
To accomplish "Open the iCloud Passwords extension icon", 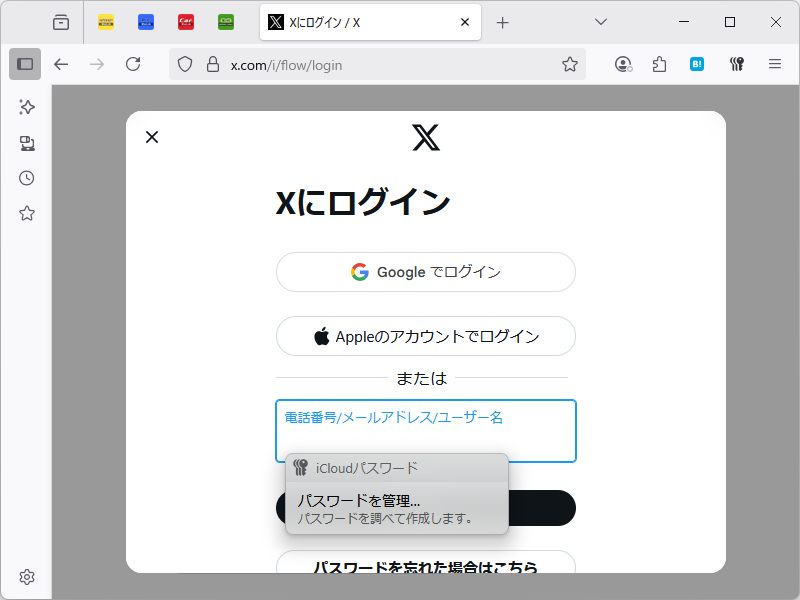I will (x=737, y=64).
